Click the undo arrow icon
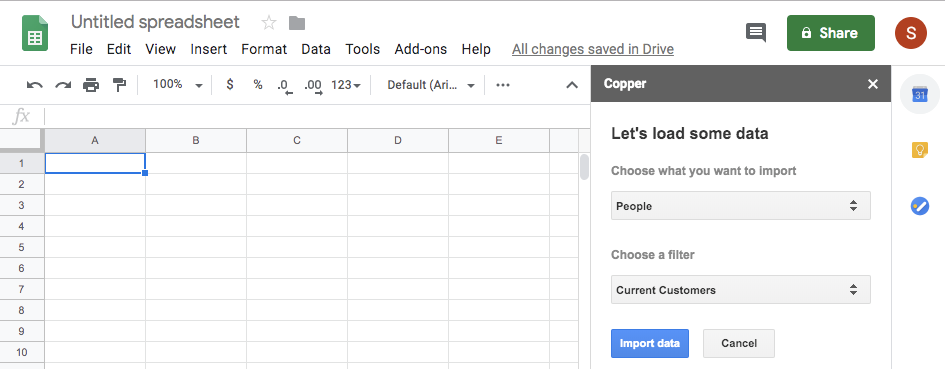Screen dimensions: 945x369 [x=35, y=85]
